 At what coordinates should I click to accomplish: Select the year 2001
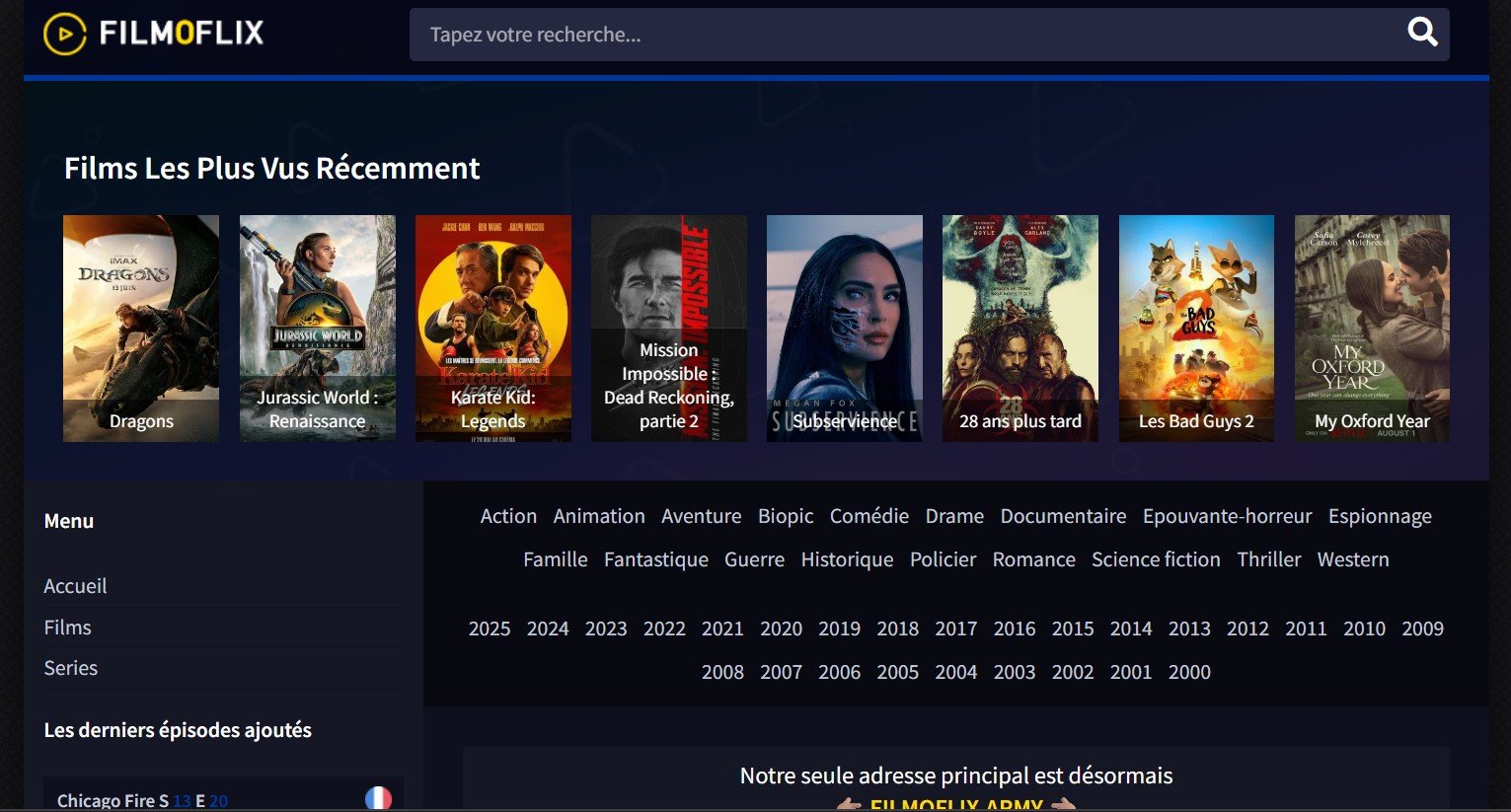[1131, 672]
